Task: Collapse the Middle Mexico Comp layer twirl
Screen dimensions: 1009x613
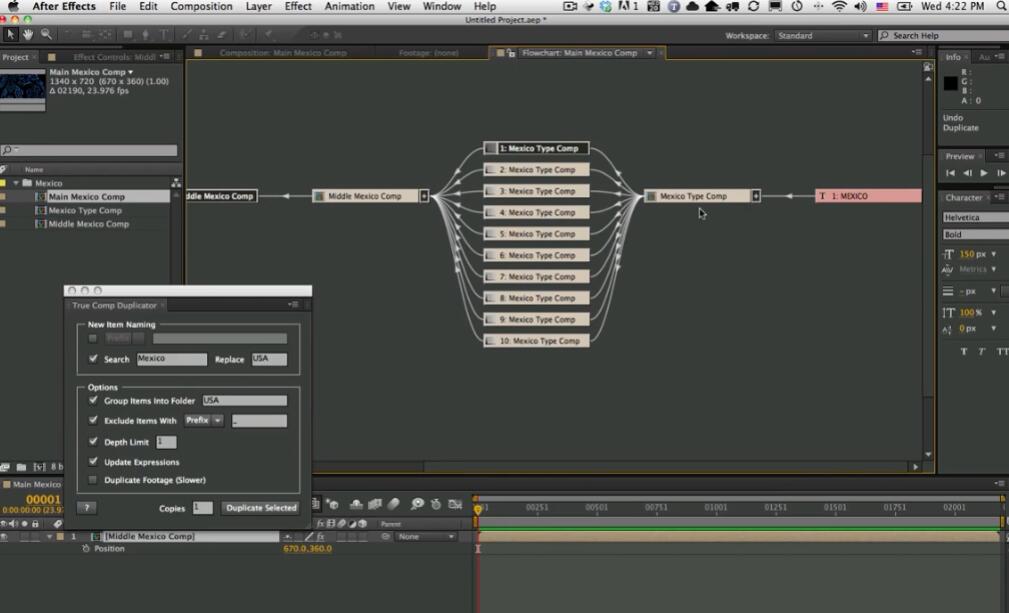Action: 49,536
